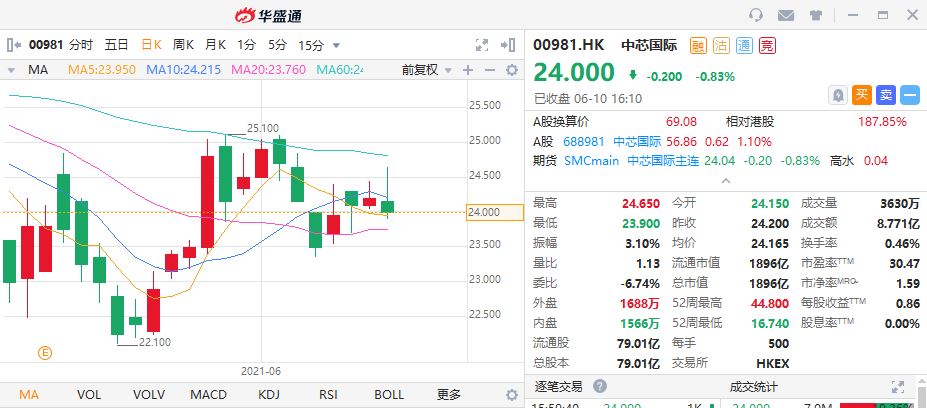Switch to 分时 intraday chart
927x408 pixels.
pos(81,44)
